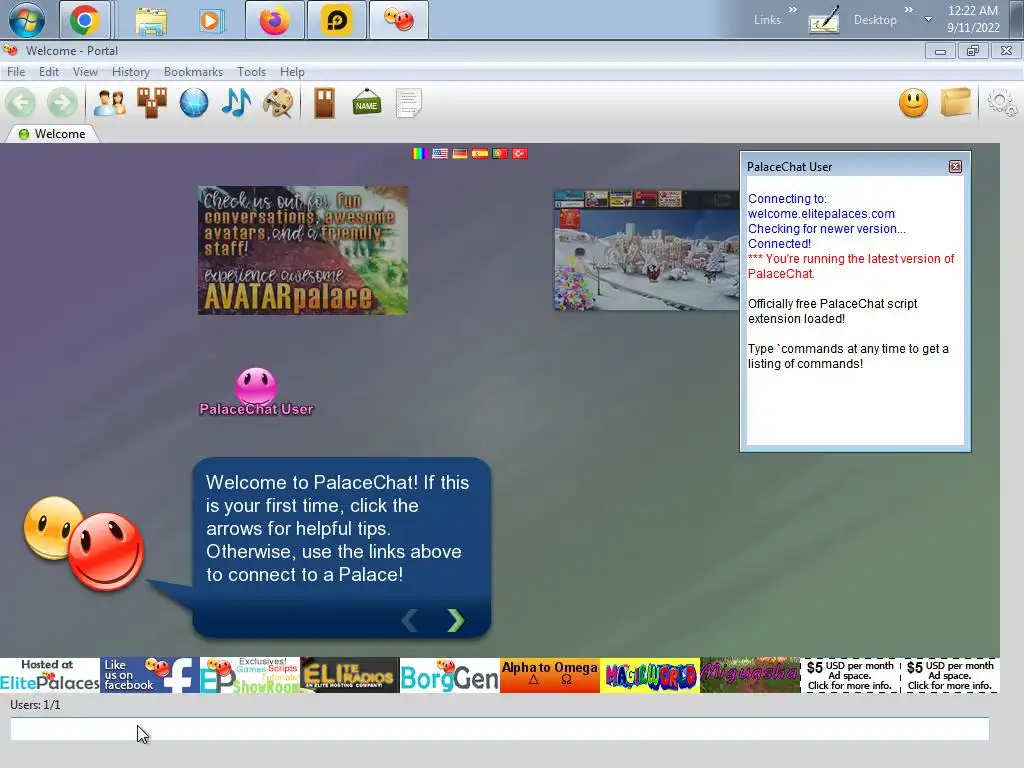
Task: Click the Back arrow toolbar icon
Action: click(20, 103)
